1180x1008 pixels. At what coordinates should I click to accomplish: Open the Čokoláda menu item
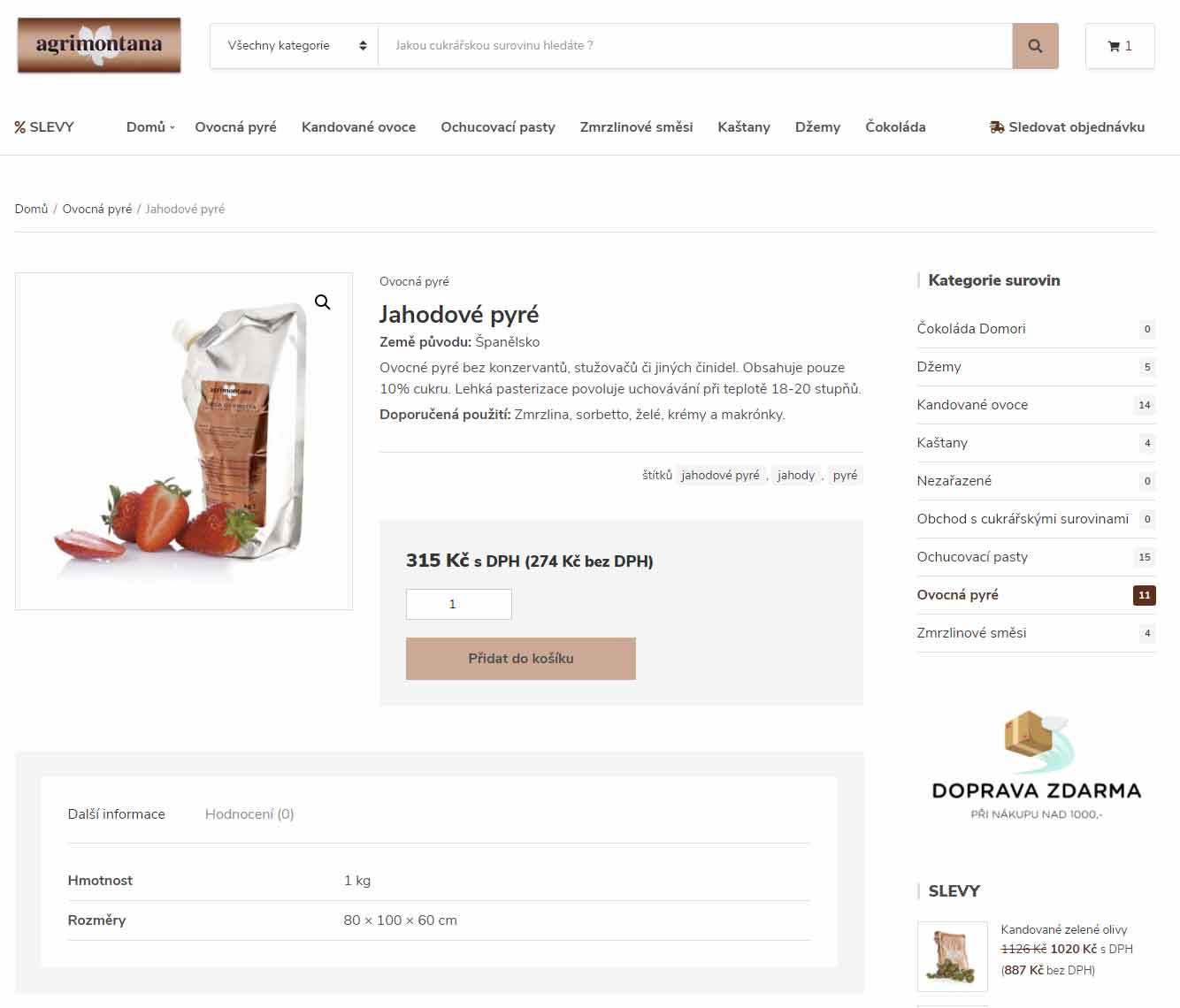[895, 127]
